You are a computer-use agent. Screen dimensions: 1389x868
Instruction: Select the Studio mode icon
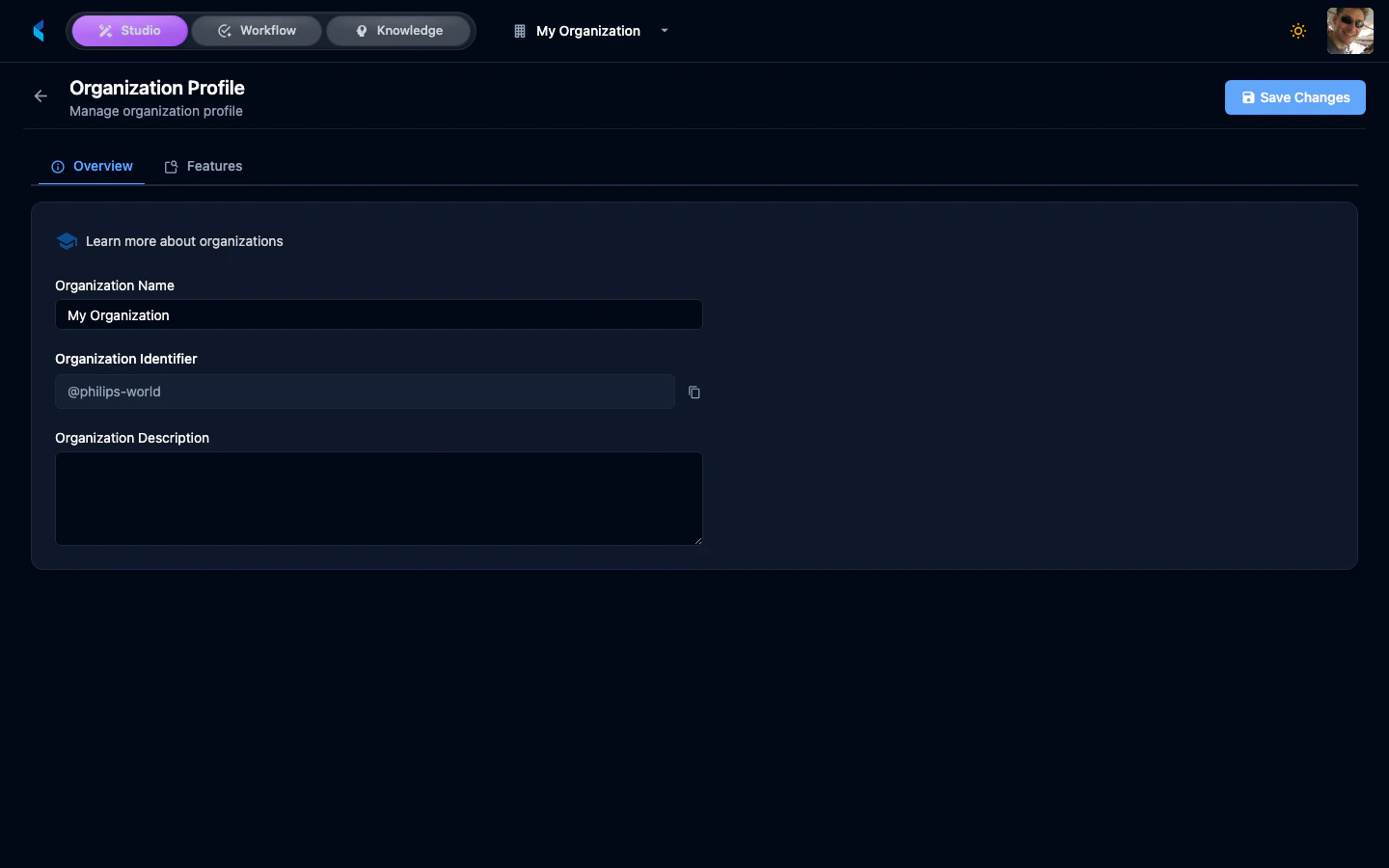tap(106, 30)
